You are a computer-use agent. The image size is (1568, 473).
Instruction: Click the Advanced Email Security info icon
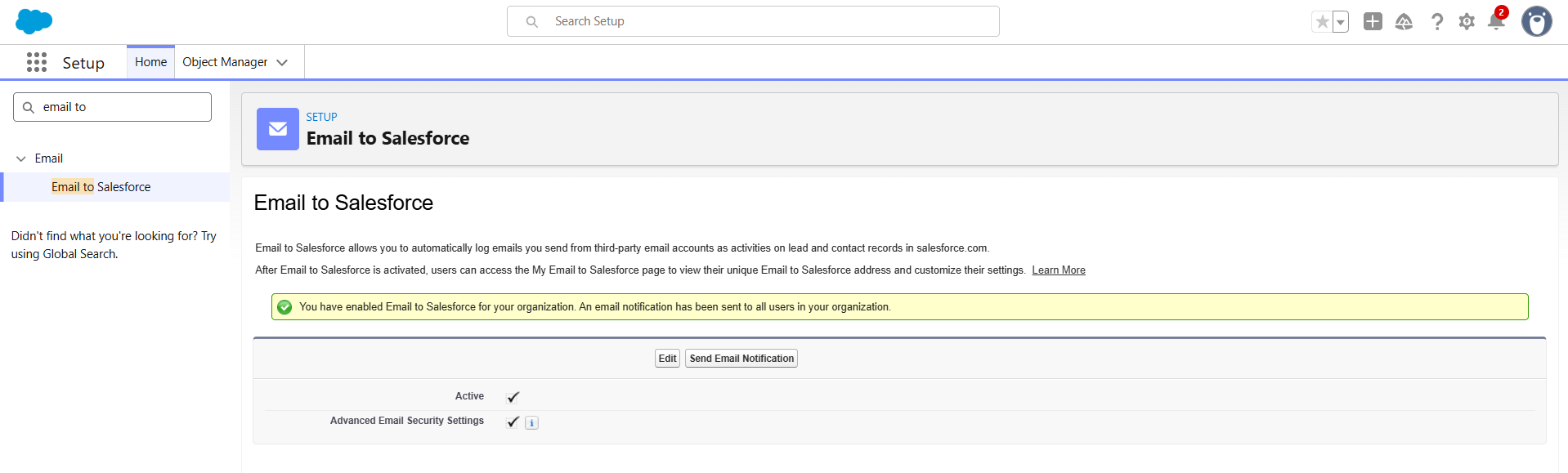531,423
